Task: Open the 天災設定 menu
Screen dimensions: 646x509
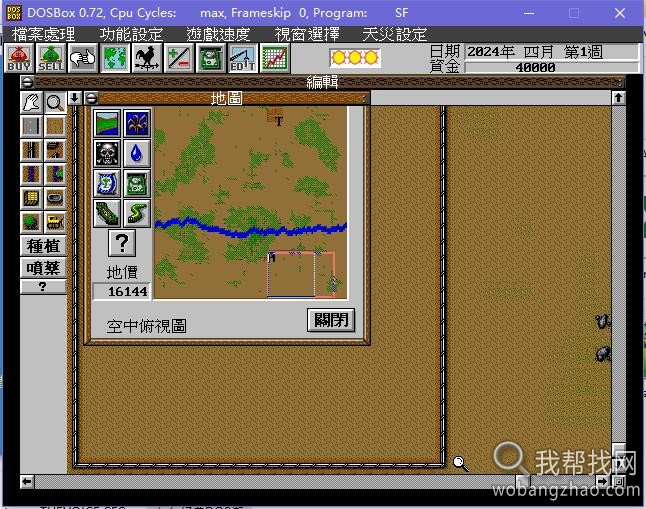Action: 395,34
